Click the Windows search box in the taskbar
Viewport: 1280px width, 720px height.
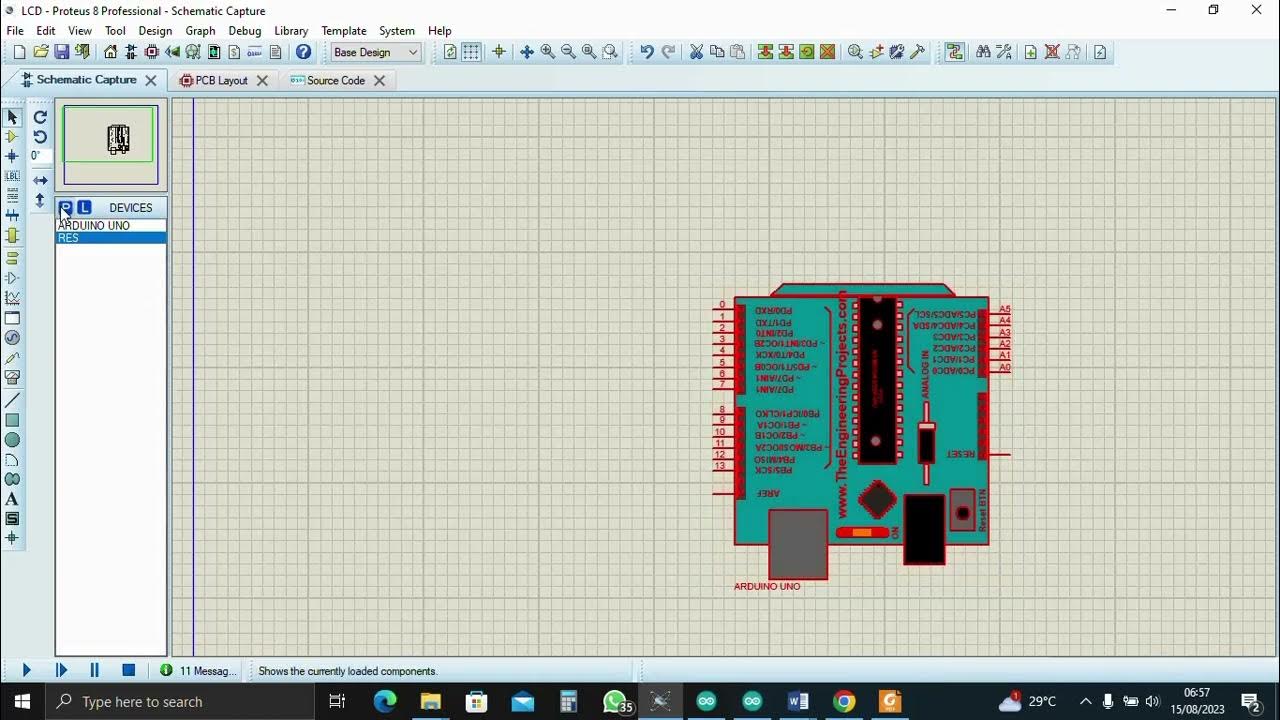click(180, 702)
